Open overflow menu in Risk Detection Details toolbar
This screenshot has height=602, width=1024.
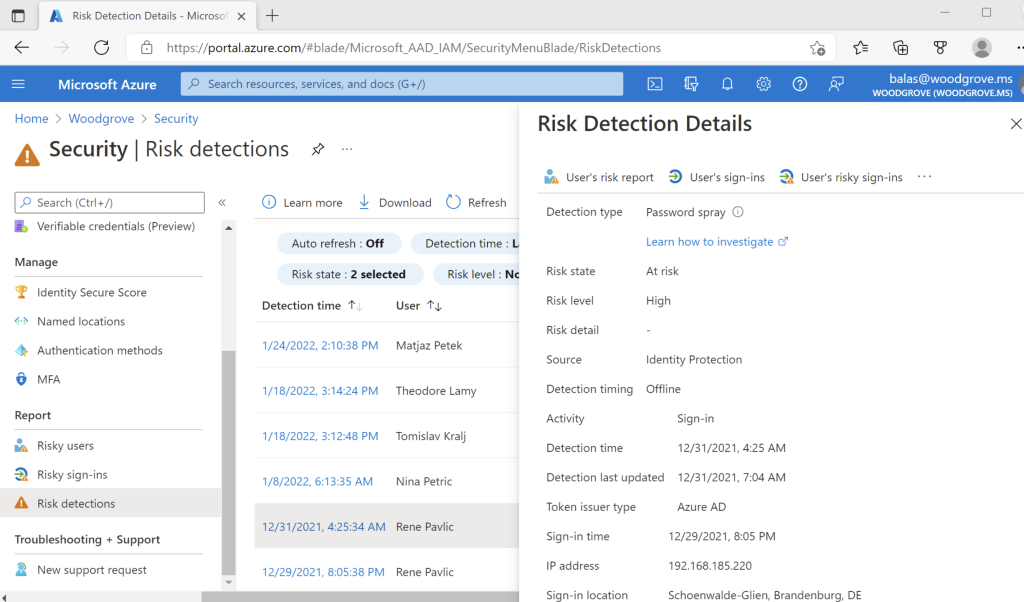[x=924, y=177]
